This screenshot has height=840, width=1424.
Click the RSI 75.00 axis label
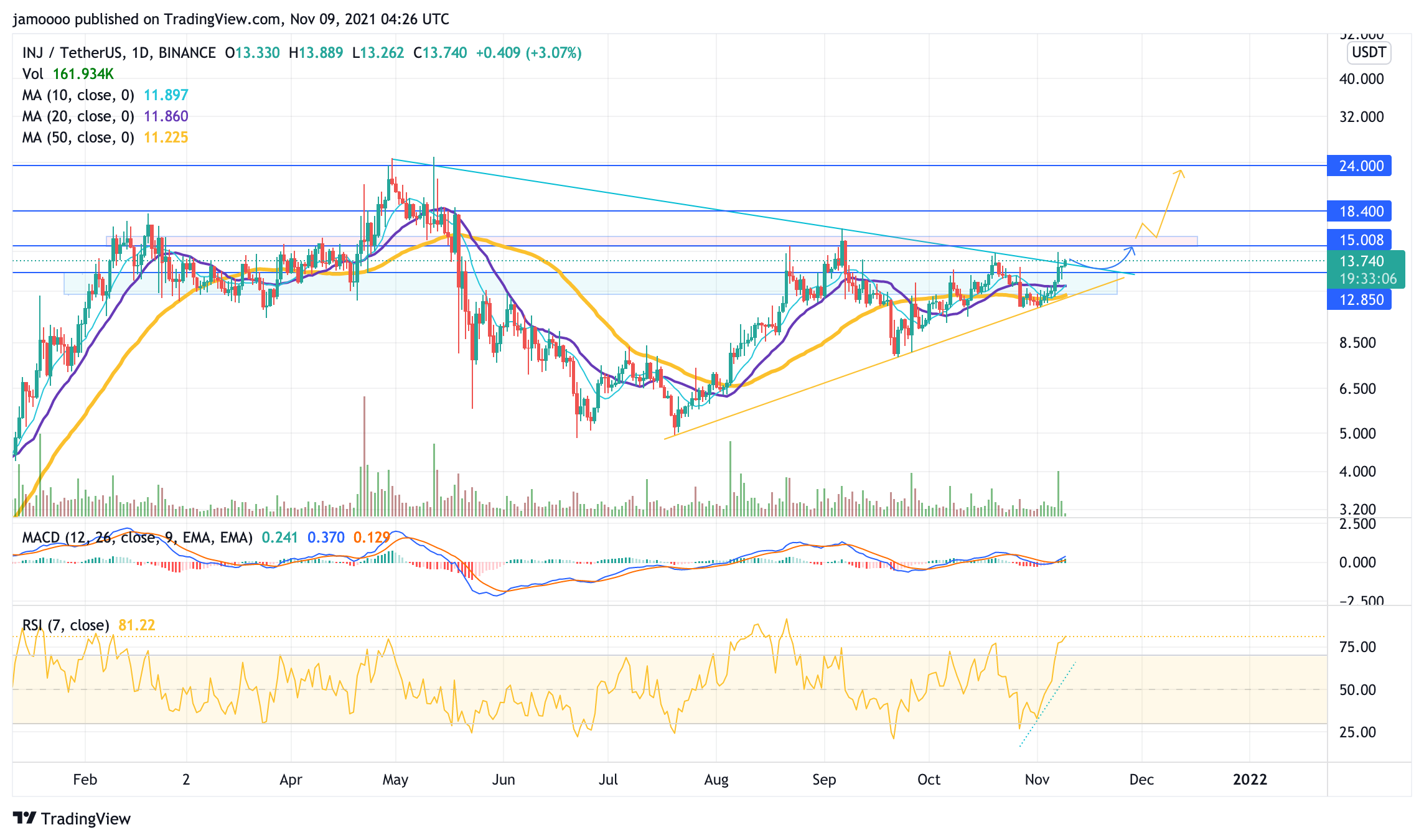pyautogui.click(x=1357, y=647)
